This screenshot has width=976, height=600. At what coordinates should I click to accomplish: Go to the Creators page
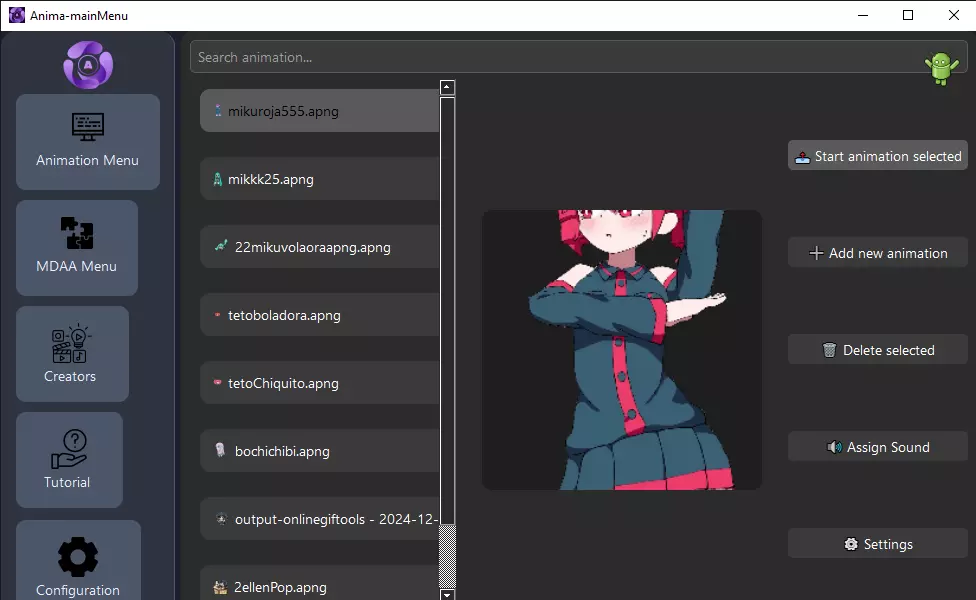72,354
